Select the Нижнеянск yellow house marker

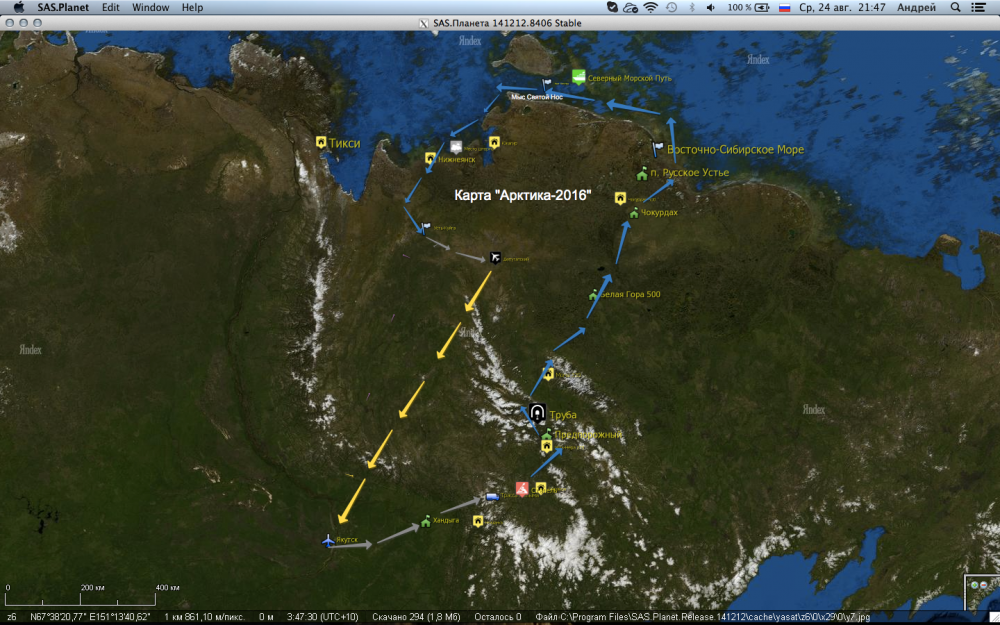click(430, 157)
